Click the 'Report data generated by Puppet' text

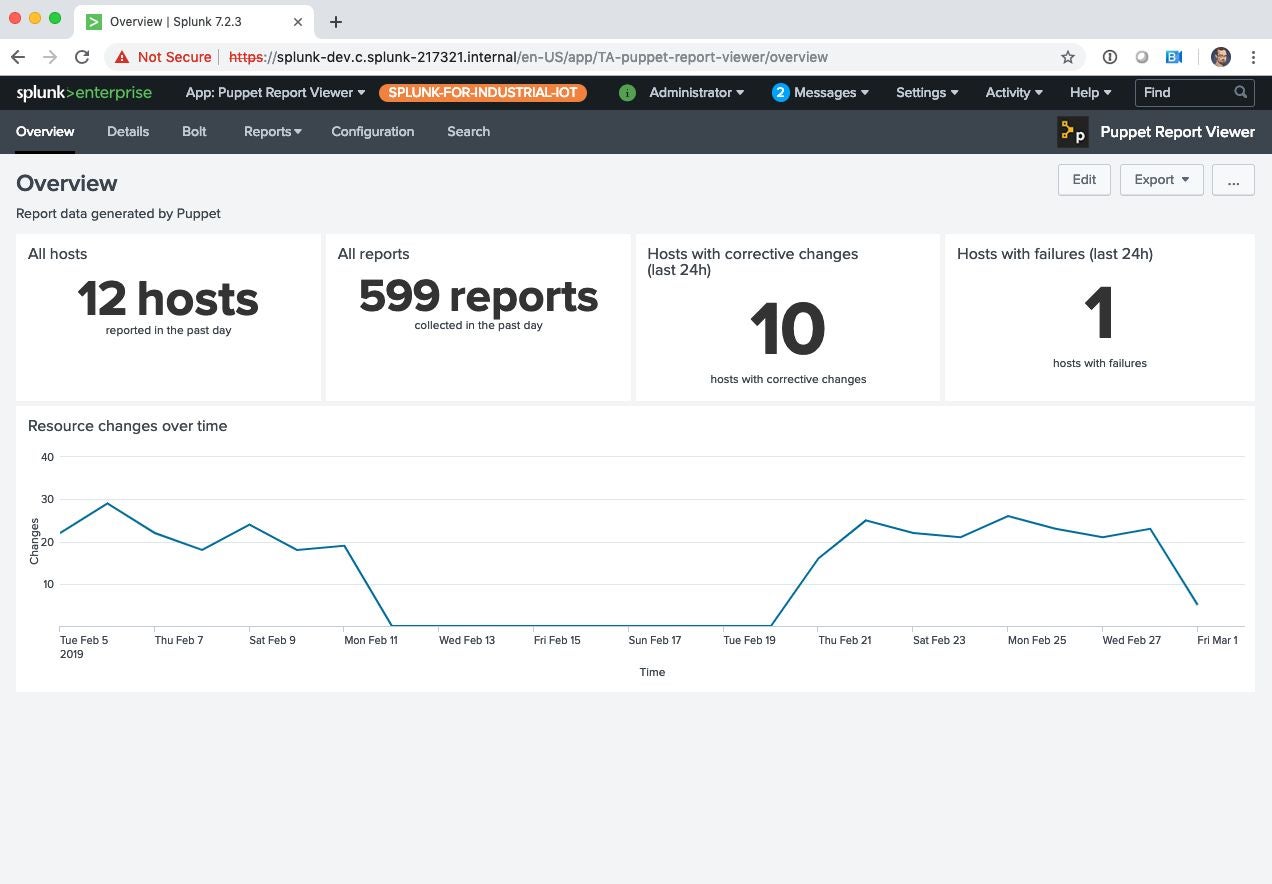click(x=118, y=213)
